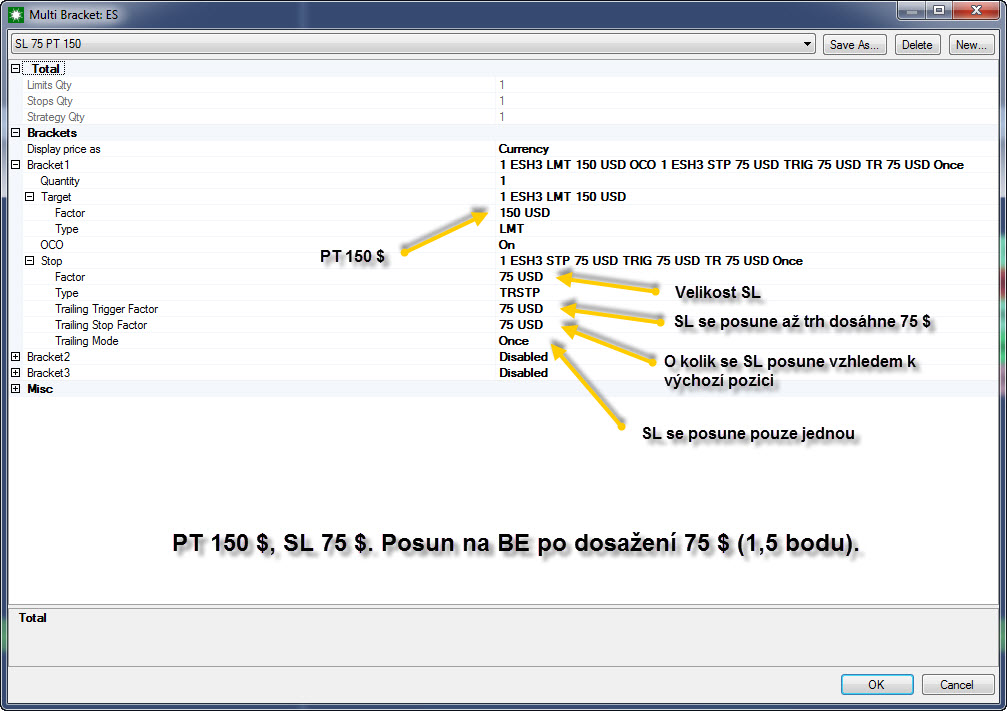Collapse the Brackets section
The width and height of the screenshot is (1007, 711).
15,132
